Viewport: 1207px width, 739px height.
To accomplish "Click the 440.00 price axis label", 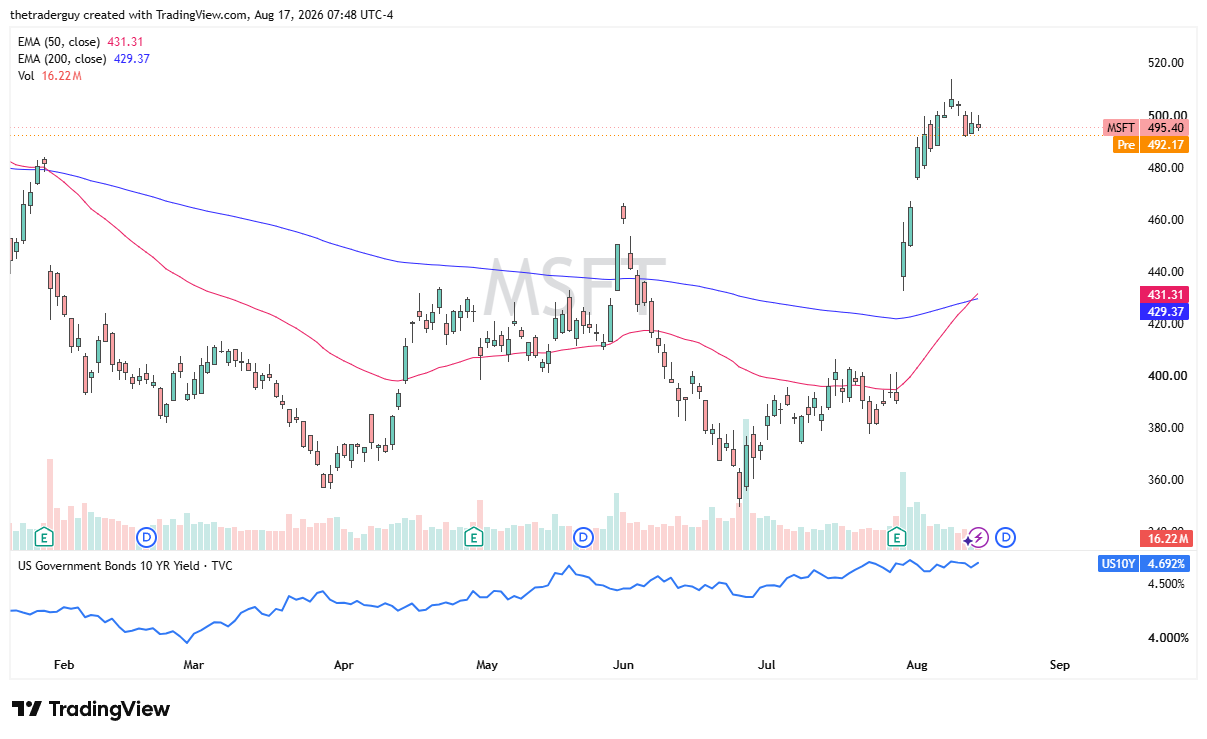I will tap(1165, 272).
